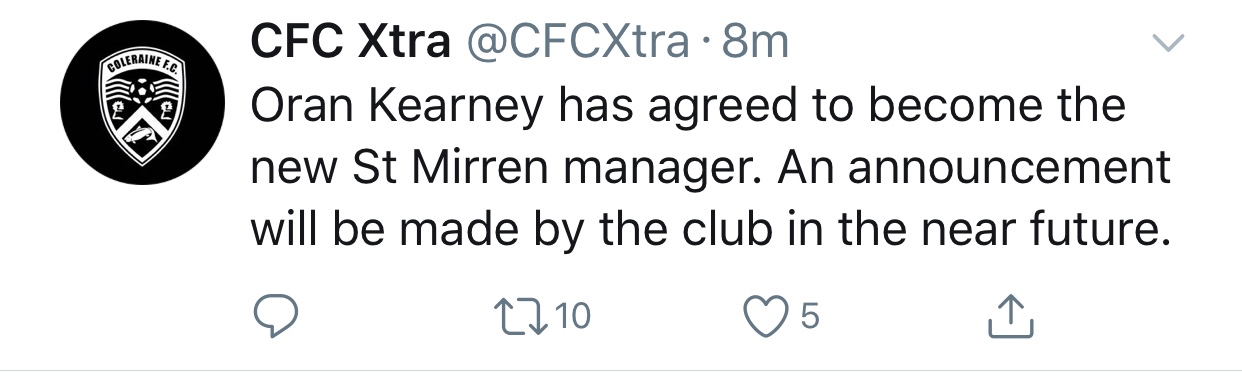Open the CFC Xtra display name profile
Image resolution: width=1242 pixels, height=378 pixels.
click(349, 42)
